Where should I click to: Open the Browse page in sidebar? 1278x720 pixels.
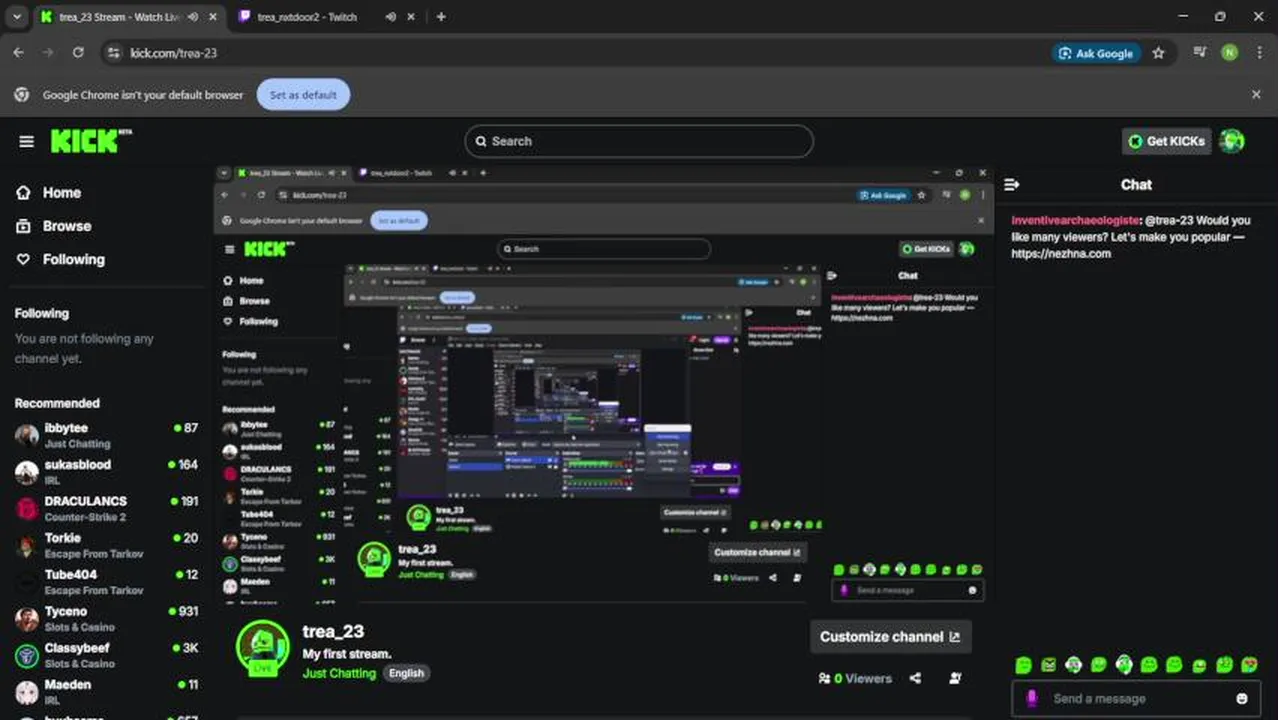(66, 226)
